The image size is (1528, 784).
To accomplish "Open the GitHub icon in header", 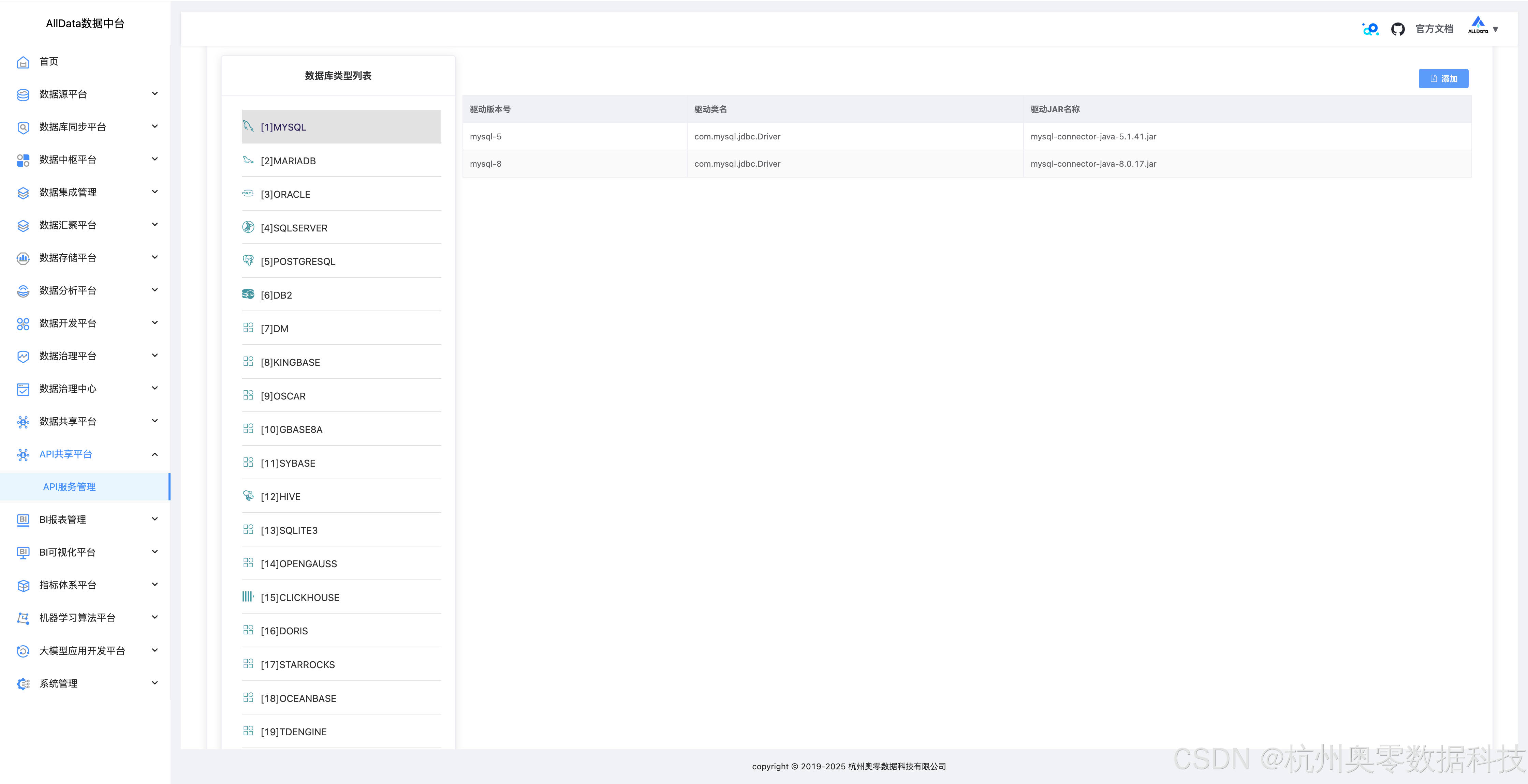I will (1397, 29).
